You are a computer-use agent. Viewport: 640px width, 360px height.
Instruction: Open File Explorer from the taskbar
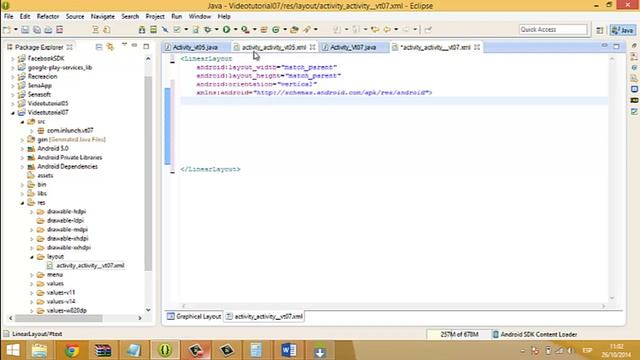[40, 351]
